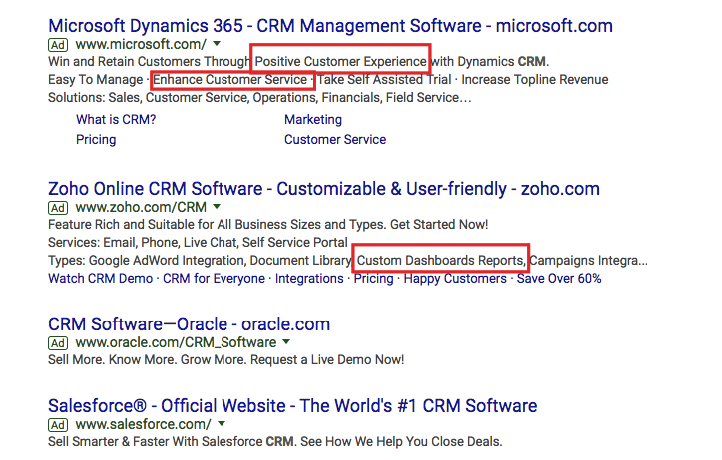Viewport: 722px width, 460px height.
Task: Open Zoho's Integrations link
Action: tap(309, 279)
